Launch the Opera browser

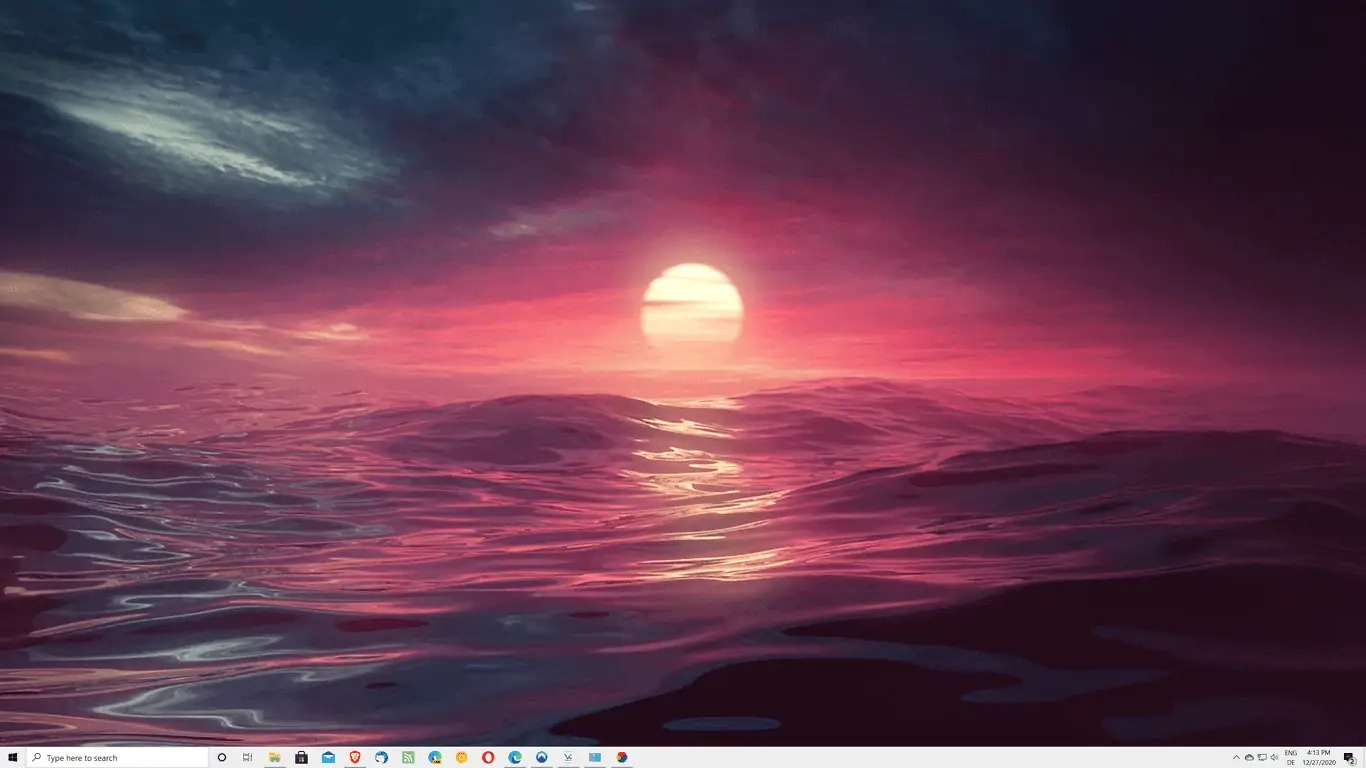pos(488,758)
